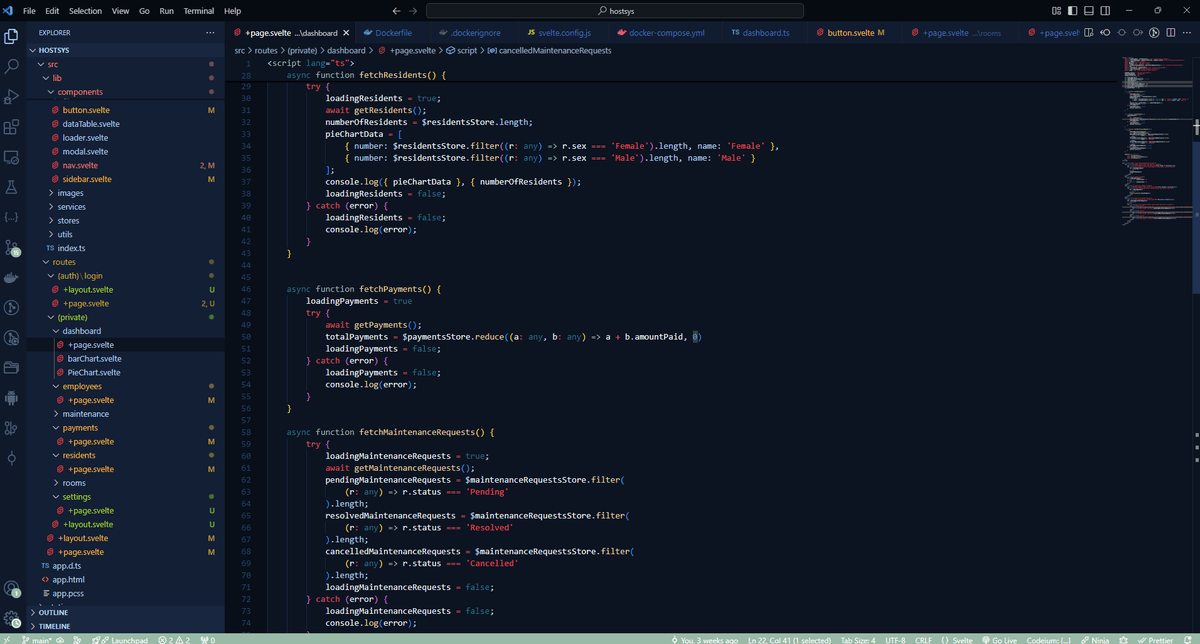Toggle the bottom panel visibility
1200x644 pixels.
click(1088, 10)
